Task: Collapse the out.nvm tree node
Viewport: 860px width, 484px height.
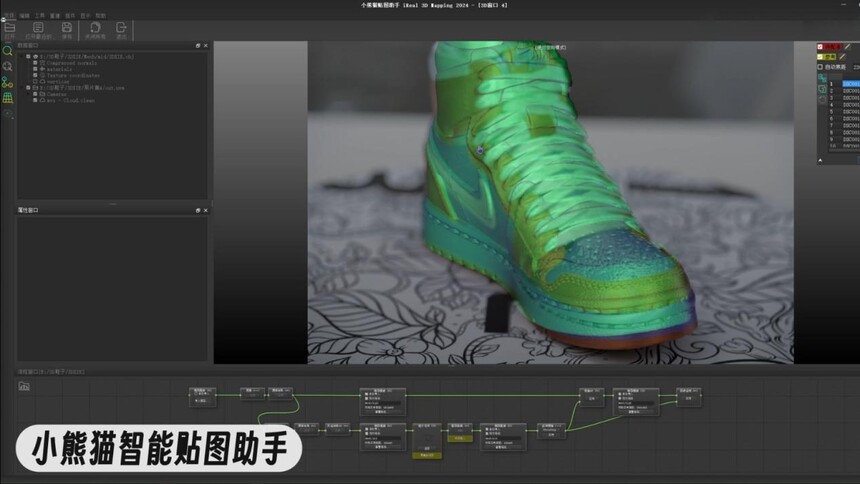Action: pos(22,88)
